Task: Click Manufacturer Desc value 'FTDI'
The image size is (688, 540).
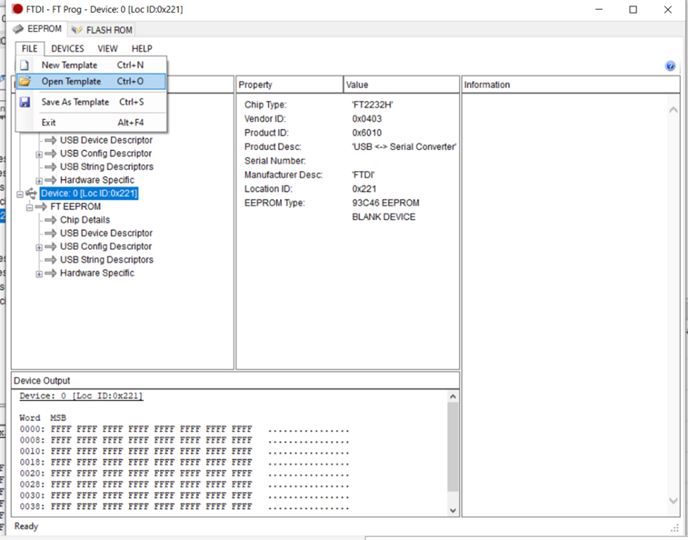Action: (363, 175)
